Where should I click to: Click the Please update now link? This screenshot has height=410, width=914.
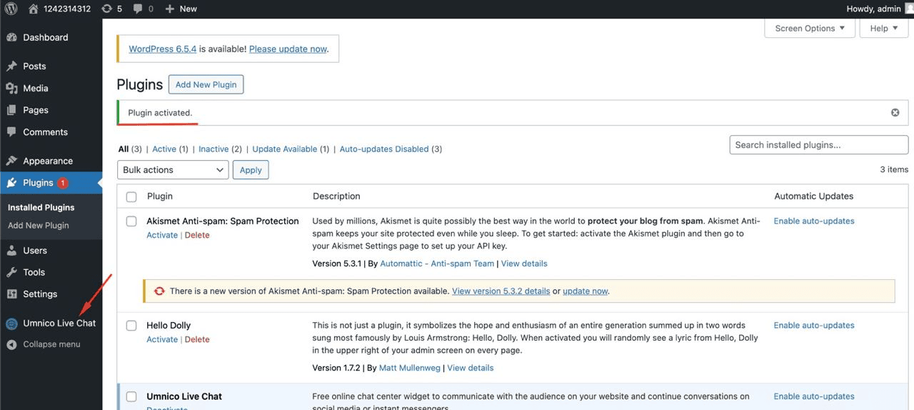[287, 48]
